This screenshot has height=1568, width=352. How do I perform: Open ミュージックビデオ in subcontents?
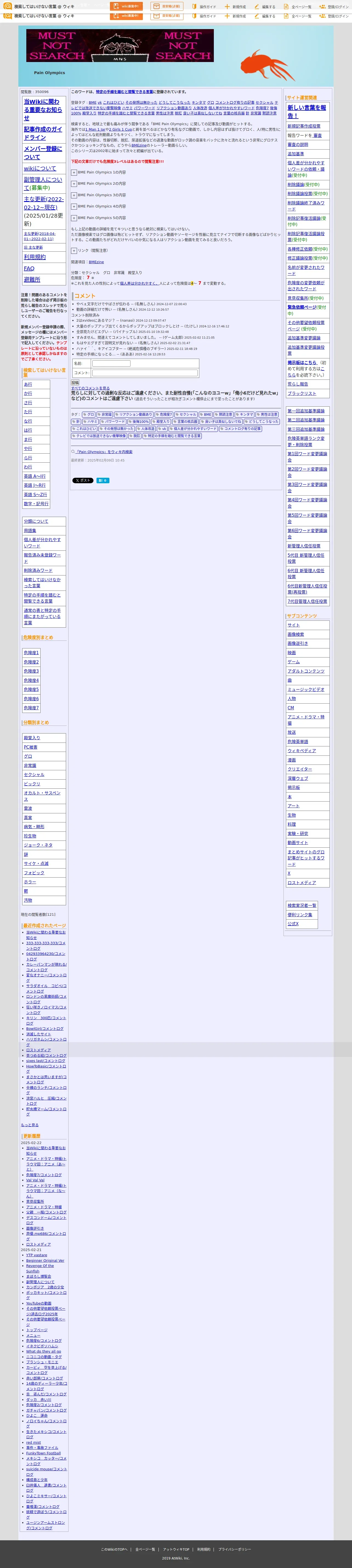tap(306, 690)
